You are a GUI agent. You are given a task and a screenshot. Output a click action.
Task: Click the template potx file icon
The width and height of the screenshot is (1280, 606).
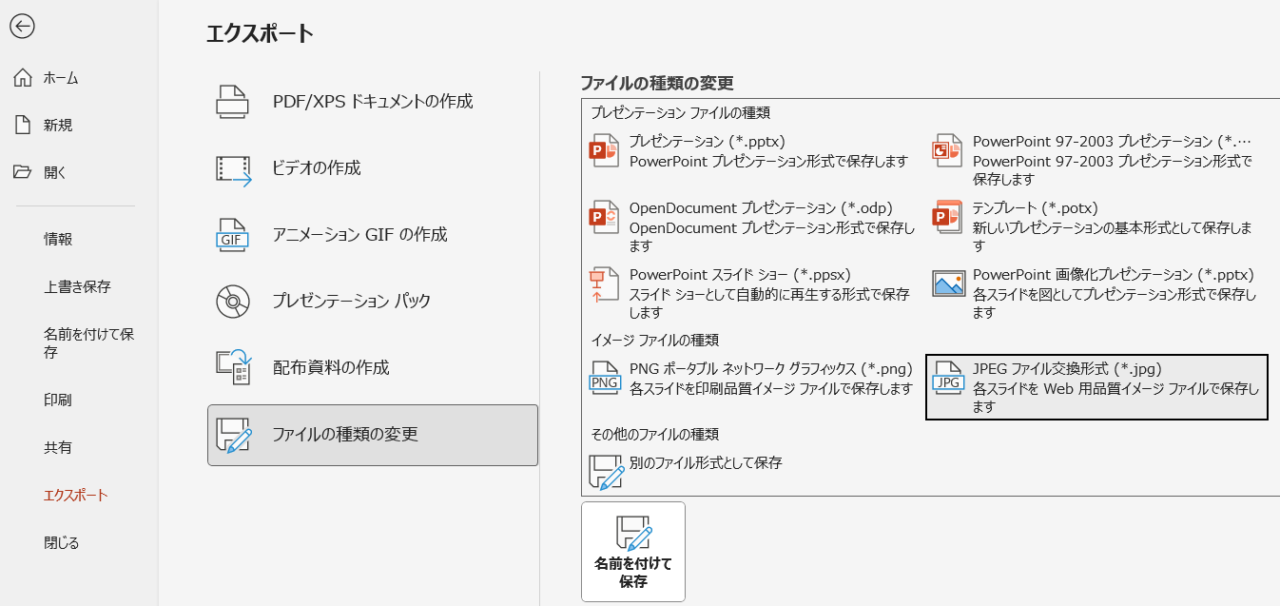coord(948,218)
